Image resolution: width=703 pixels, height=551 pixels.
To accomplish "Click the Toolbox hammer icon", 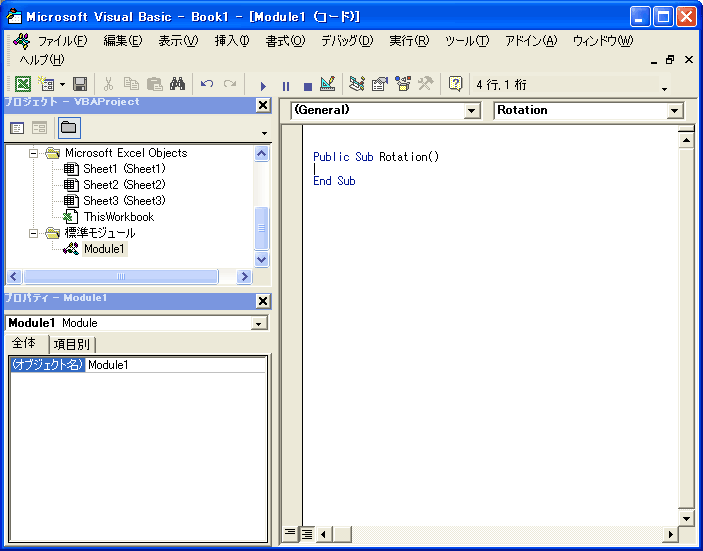I will 425,84.
